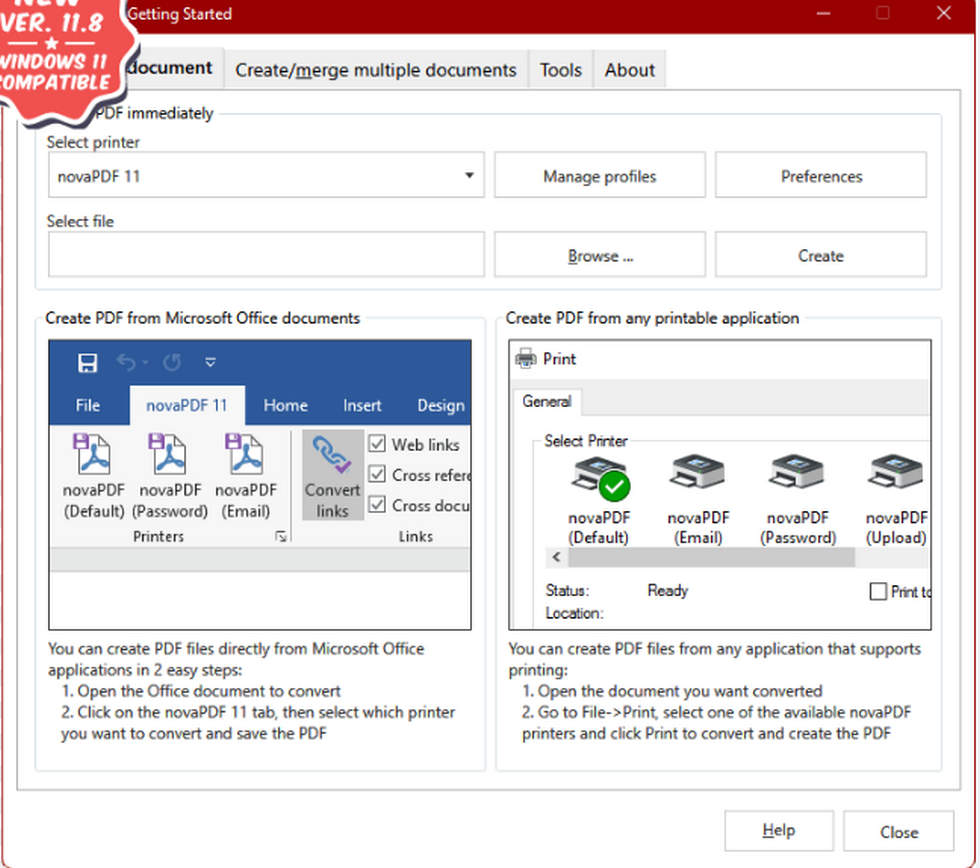
Task: Open the Tools tab
Action: coord(561,70)
